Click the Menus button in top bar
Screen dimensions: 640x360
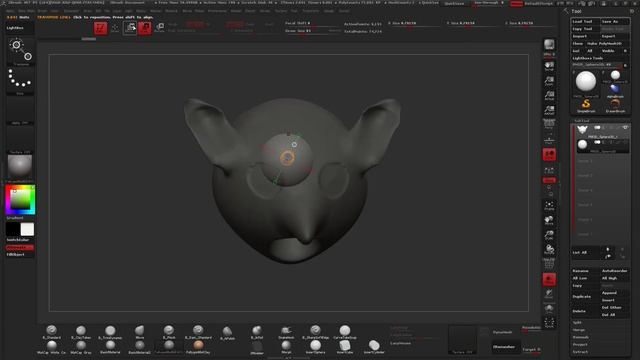point(516,3)
